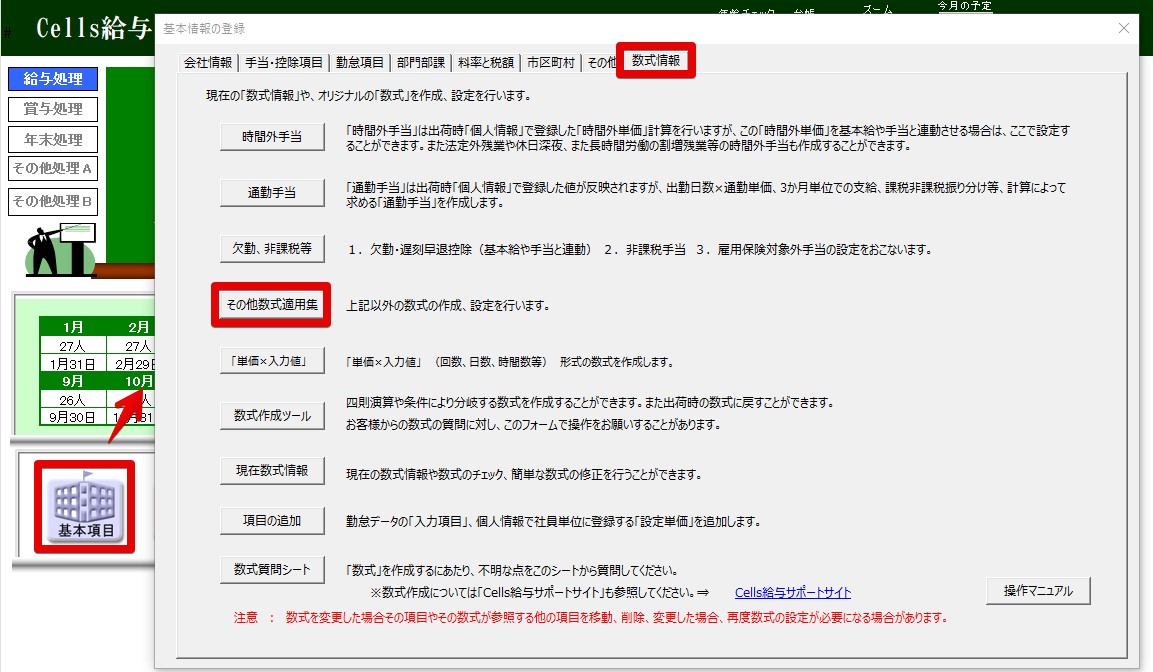Click the 現在数式情報 button
The width and height of the screenshot is (1153, 672).
(x=272, y=471)
